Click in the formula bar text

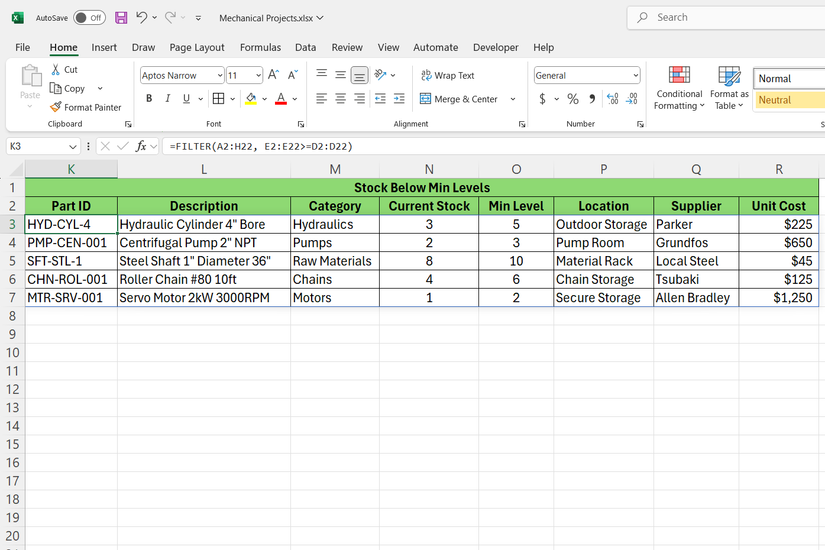click(261, 146)
